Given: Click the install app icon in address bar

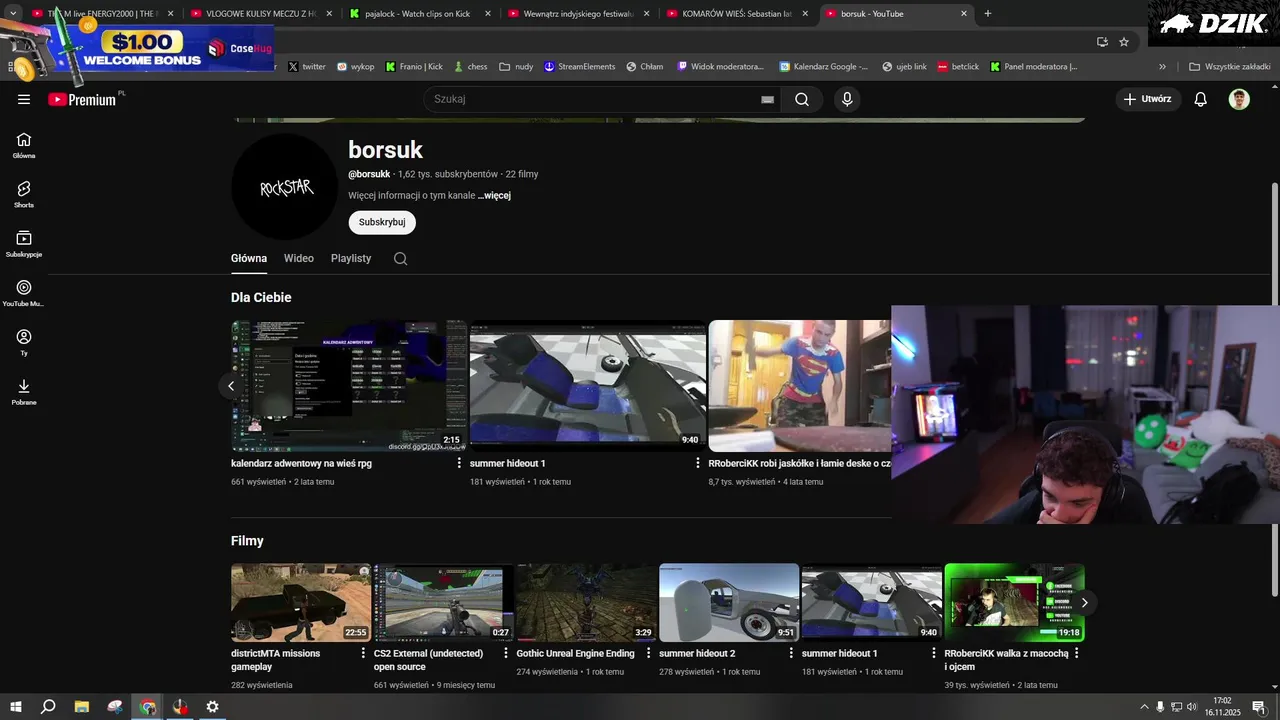Looking at the screenshot, I should [1102, 42].
